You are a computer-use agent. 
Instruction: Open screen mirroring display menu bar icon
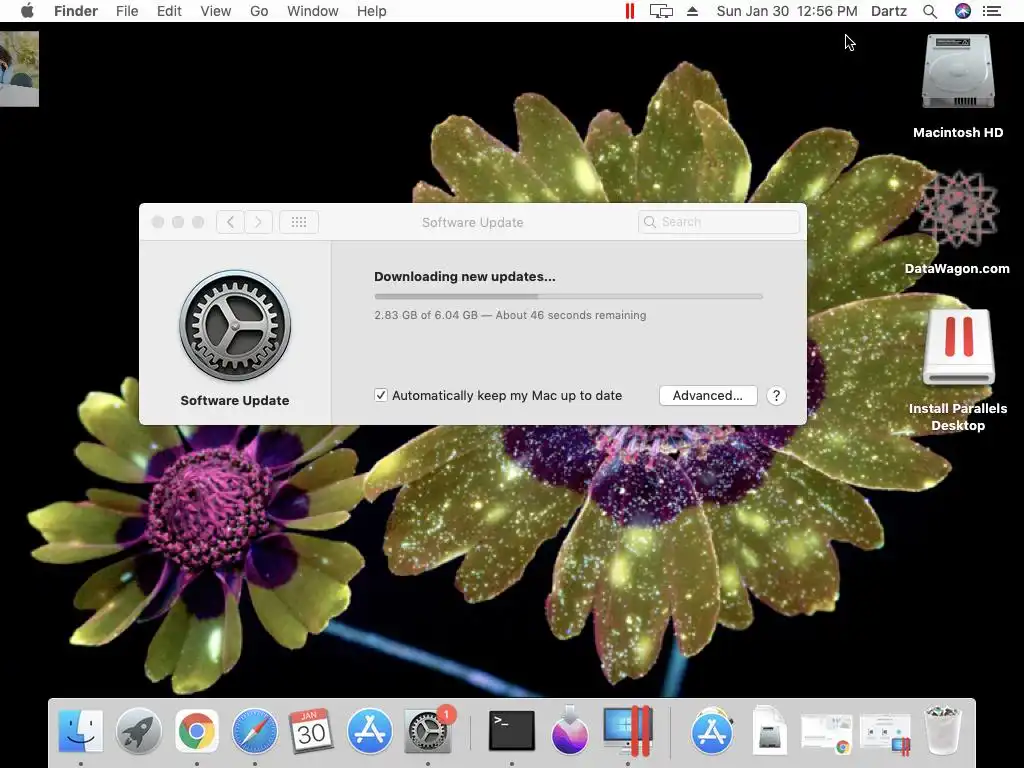pyautogui.click(x=661, y=11)
